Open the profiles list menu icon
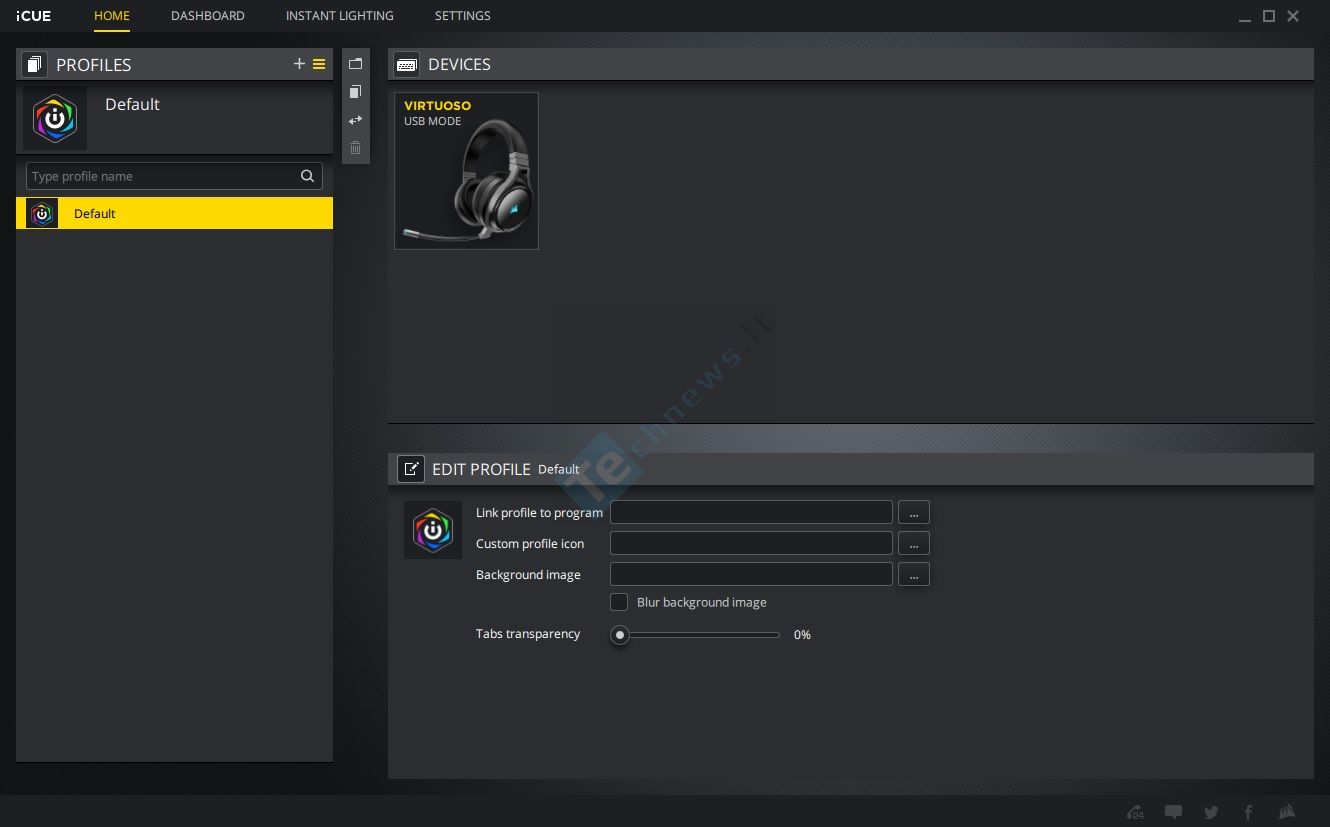The width and height of the screenshot is (1330, 827). tap(319, 64)
